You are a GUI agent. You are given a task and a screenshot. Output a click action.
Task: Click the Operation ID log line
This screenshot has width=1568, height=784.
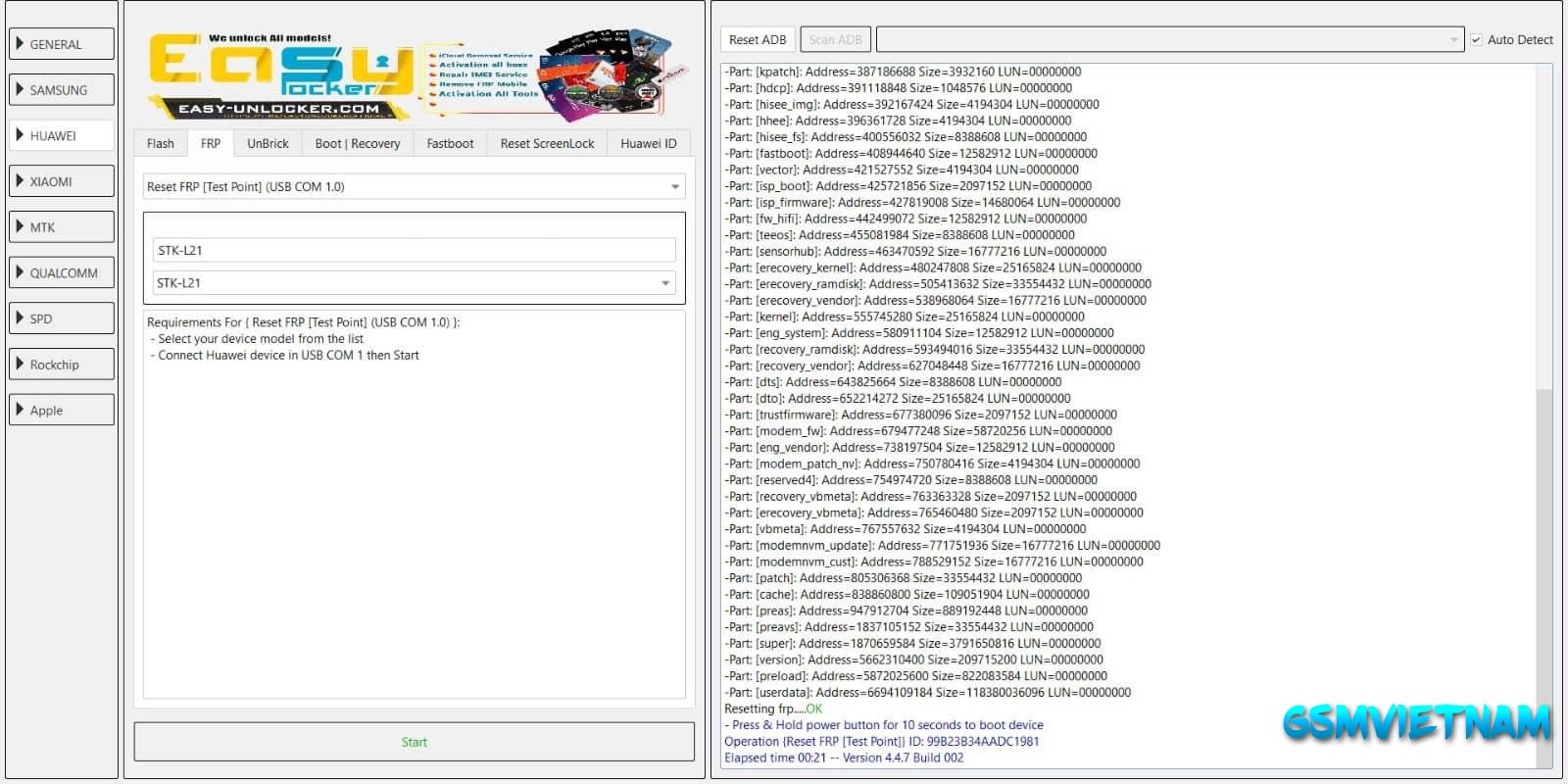[882, 741]
